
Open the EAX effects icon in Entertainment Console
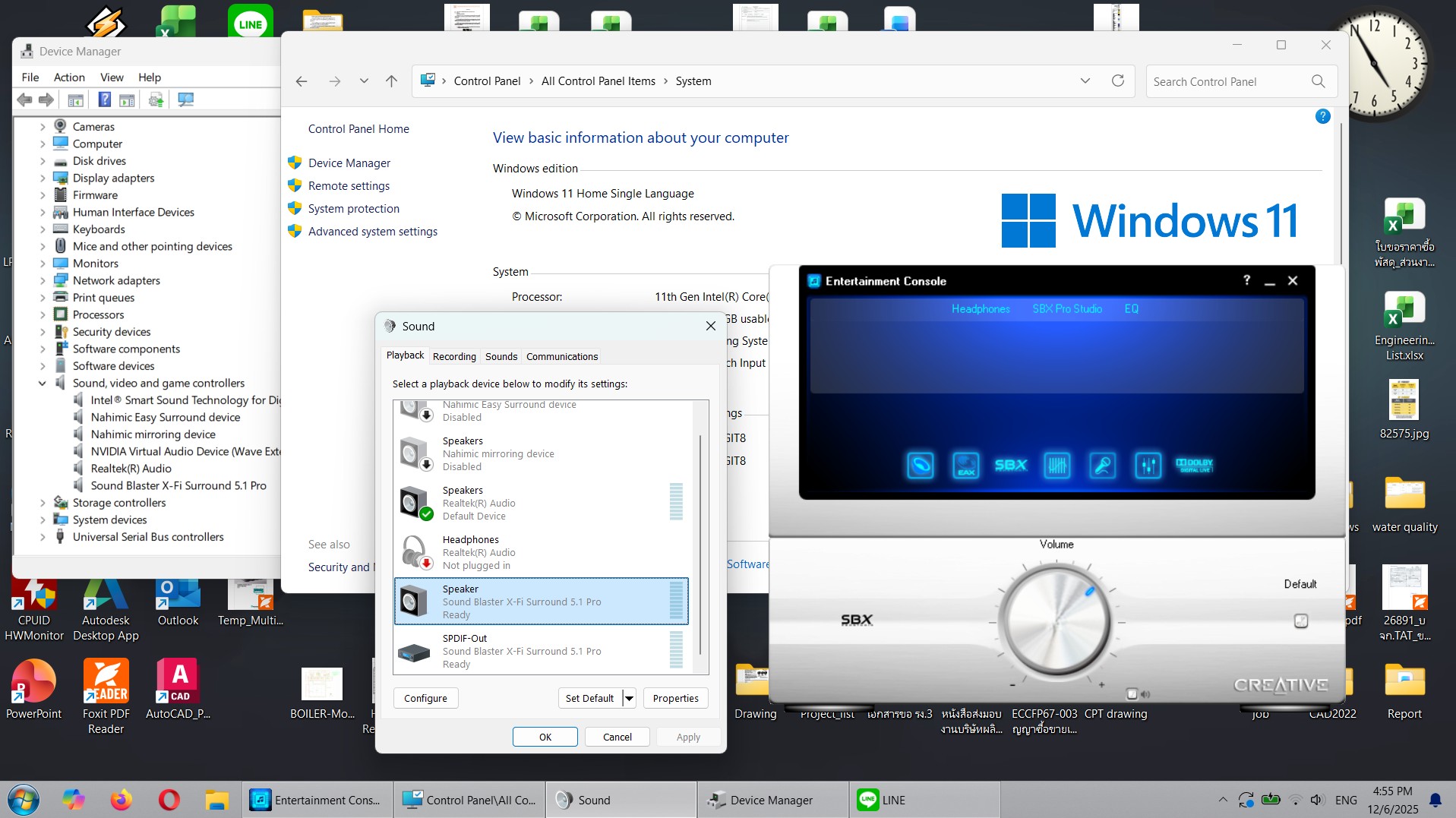click(965, 465)
